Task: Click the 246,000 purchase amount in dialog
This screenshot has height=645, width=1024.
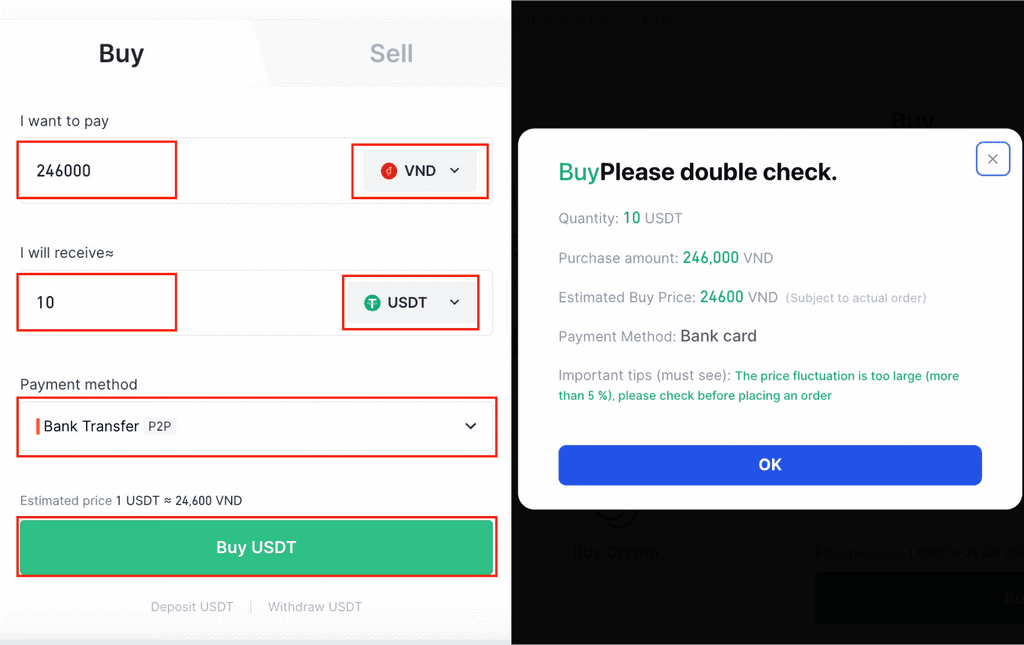Action: tap(710, 258)
